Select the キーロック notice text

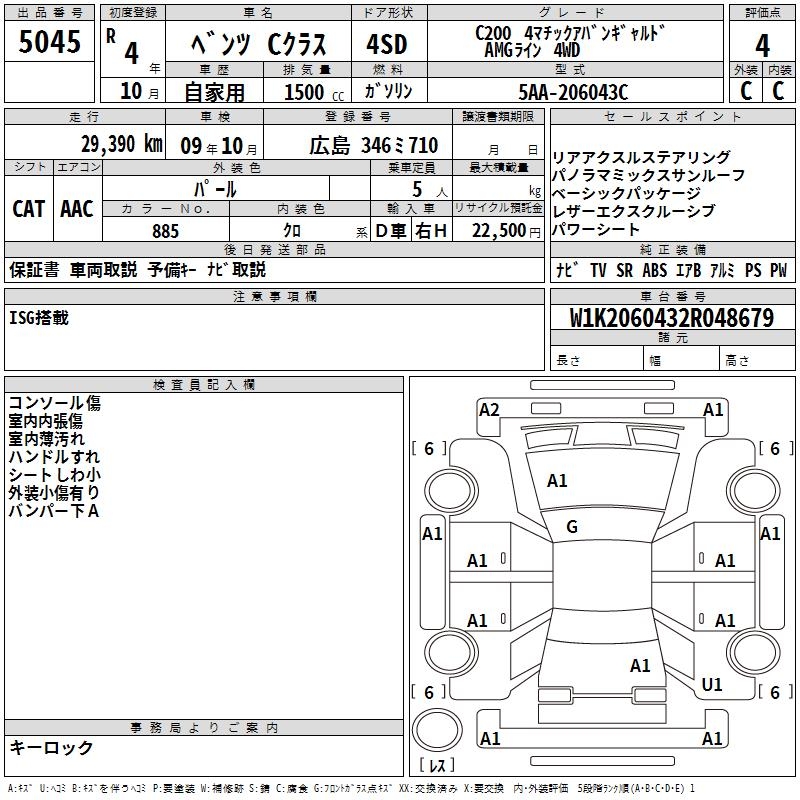[x=51, y=748]
